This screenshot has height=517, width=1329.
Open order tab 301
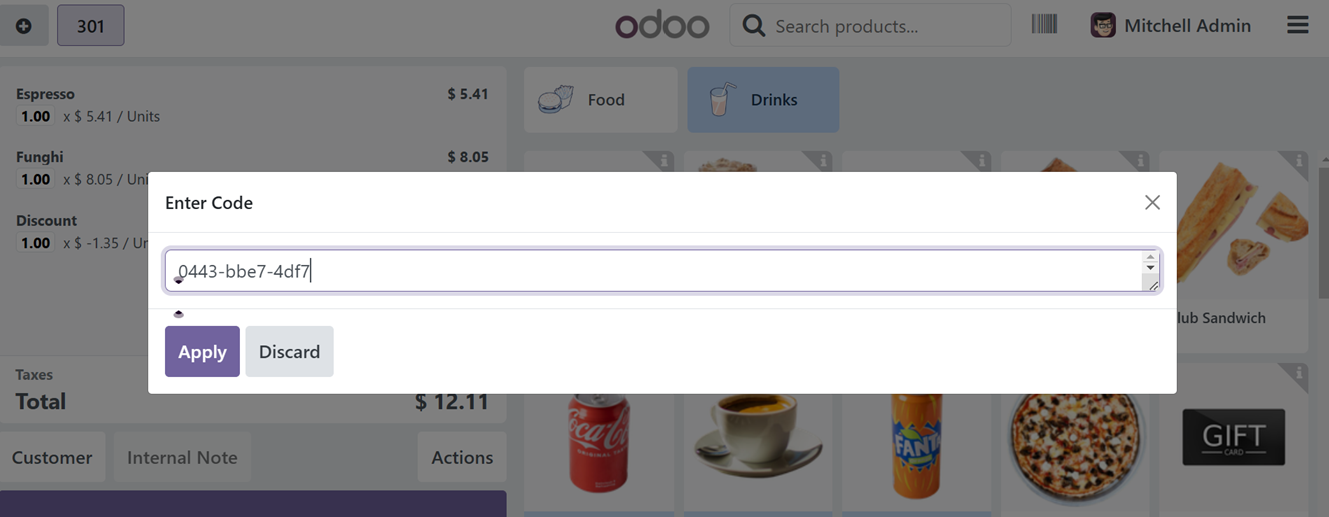coord(91,26)
